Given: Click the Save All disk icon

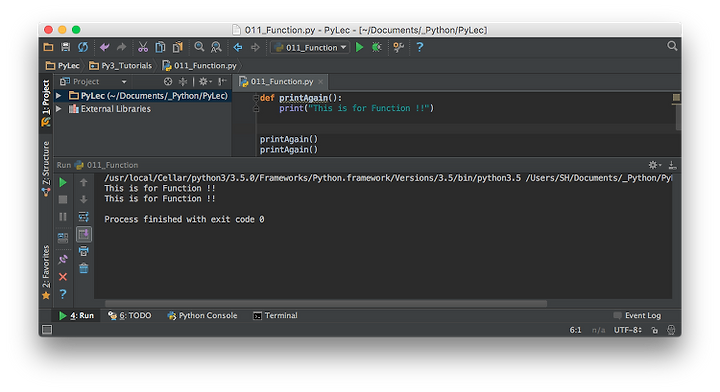Looking at the screenshot, I should click(66, 47).
